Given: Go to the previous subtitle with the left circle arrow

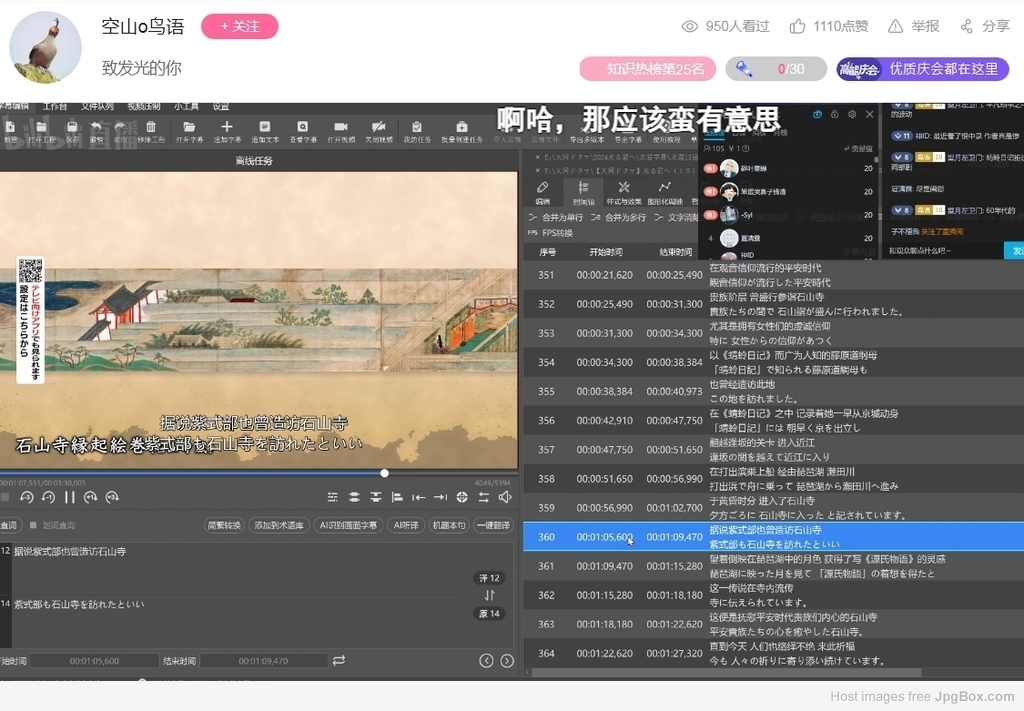Looking at the screenshot, I should point(486,661).
